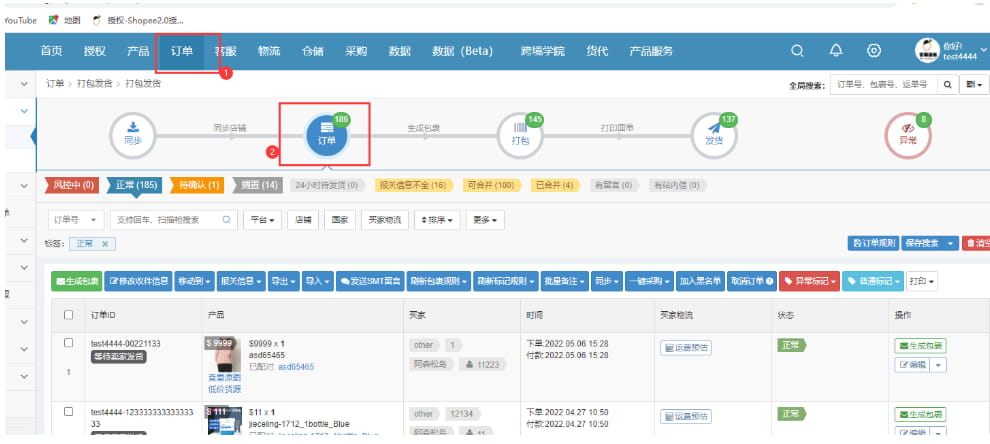Image resolution: width=990 pixels, height=444 pixels.
Task: Remove the 正常 filter tag with its x
Action: click(x=105, y=244)
